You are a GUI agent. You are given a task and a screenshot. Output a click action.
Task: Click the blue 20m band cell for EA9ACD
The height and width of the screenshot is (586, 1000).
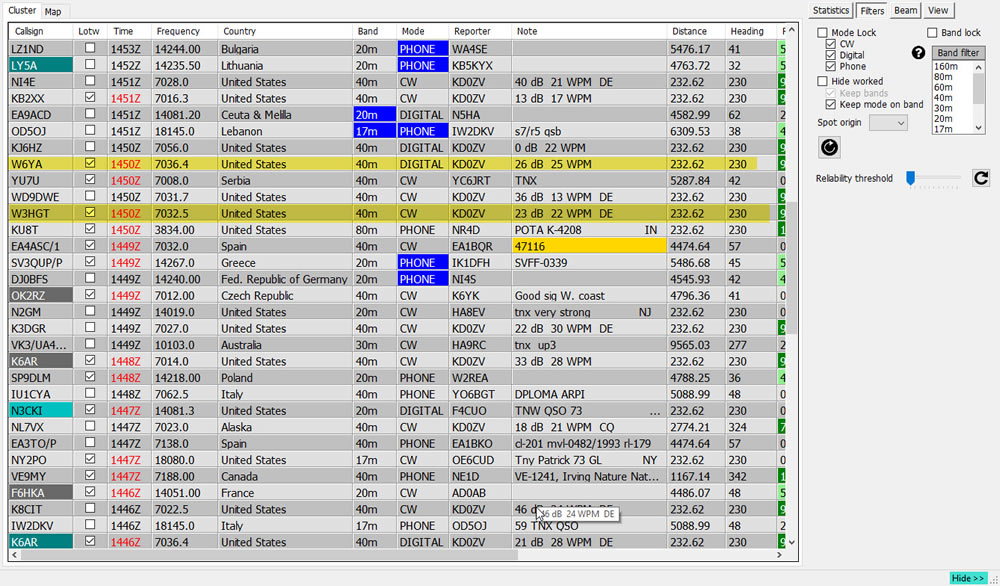[x=374, y=114]
